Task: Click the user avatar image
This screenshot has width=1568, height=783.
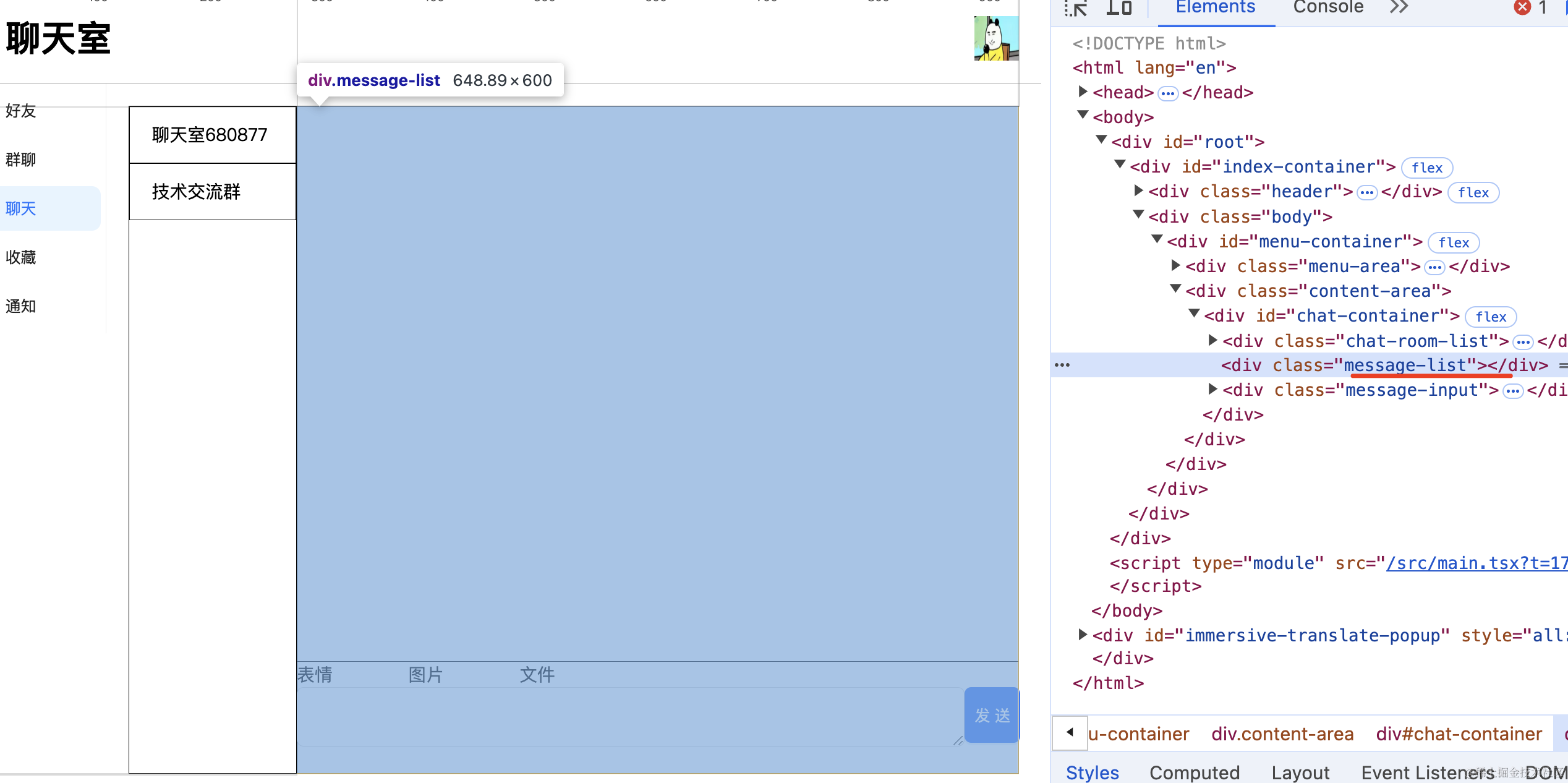Action: coord(995,38)
